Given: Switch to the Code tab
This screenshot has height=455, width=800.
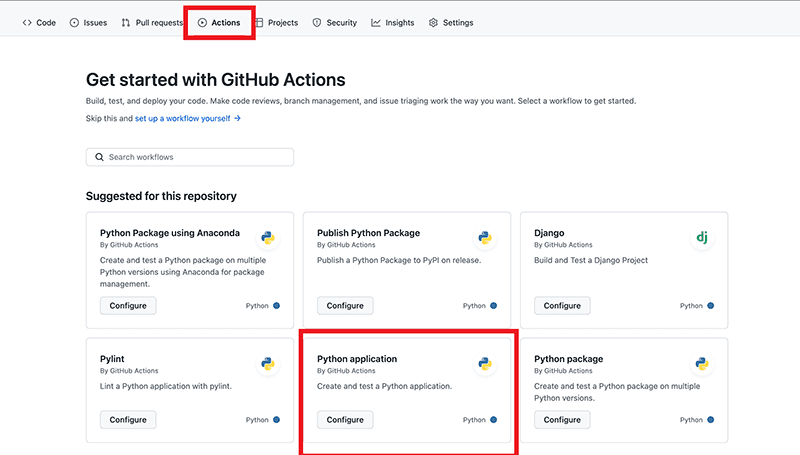Looking at the screenshot, I should point(39,22).
